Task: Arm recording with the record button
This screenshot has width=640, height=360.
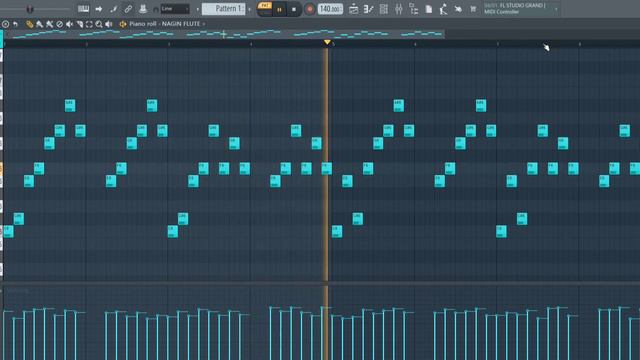Action: pos(309,9)
